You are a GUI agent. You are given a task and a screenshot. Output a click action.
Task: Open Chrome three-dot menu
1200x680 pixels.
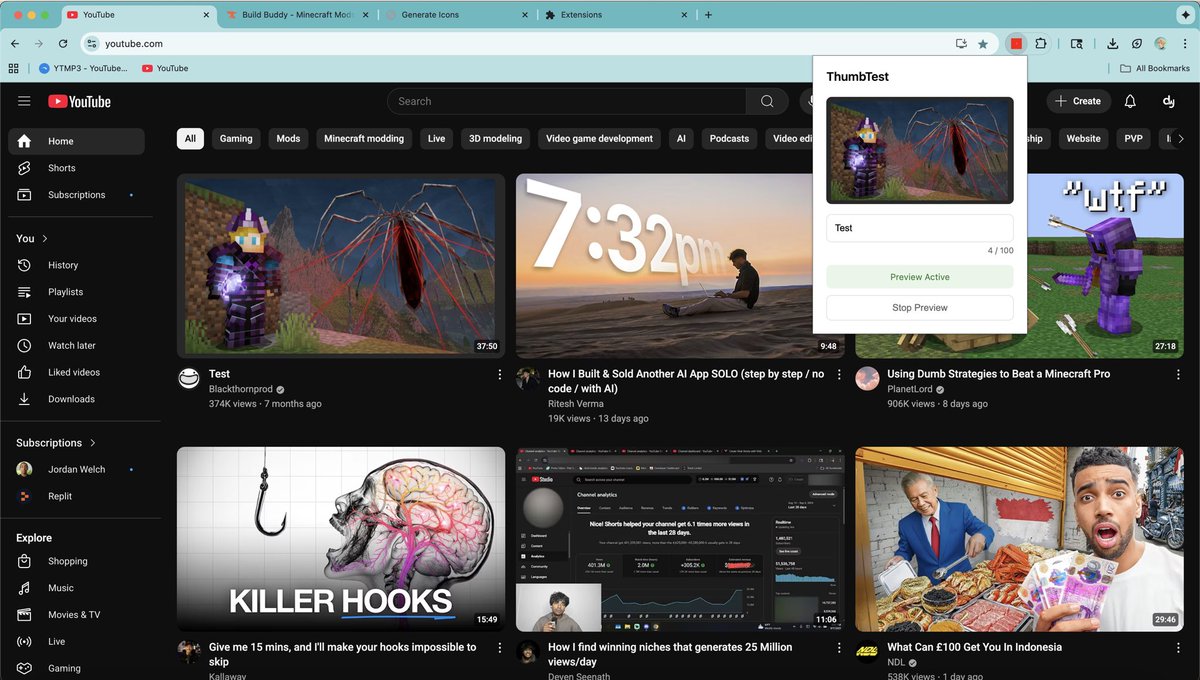click(1183, 44)
